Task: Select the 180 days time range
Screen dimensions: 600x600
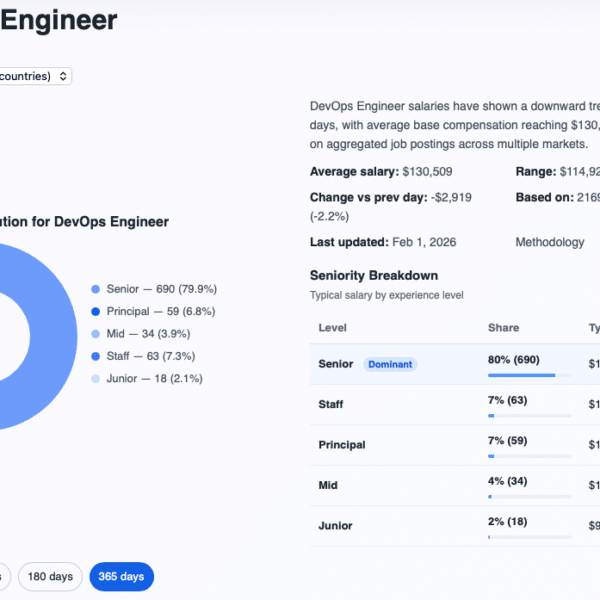Action: (x=48, y=576)
